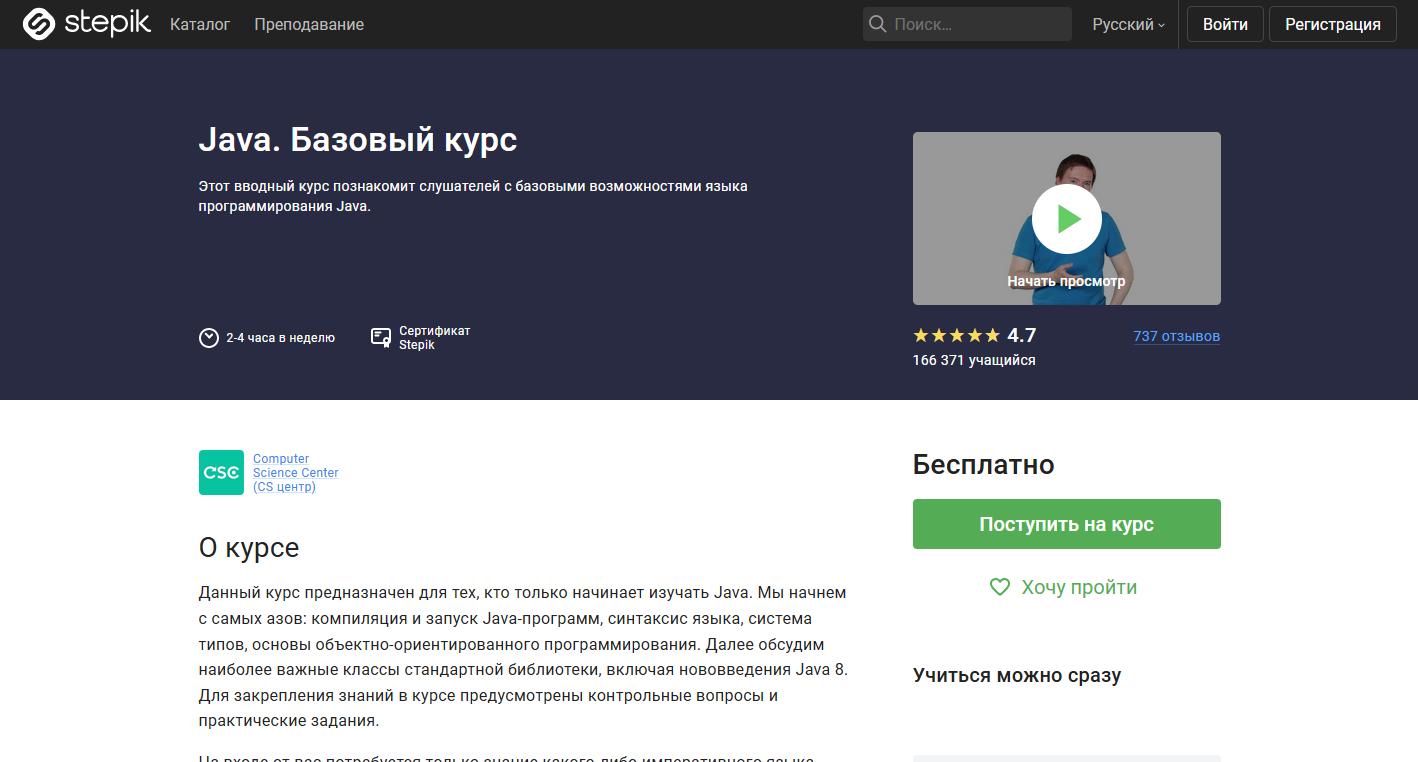Open the Computer Science Center logo

click(x=220, y=472)
